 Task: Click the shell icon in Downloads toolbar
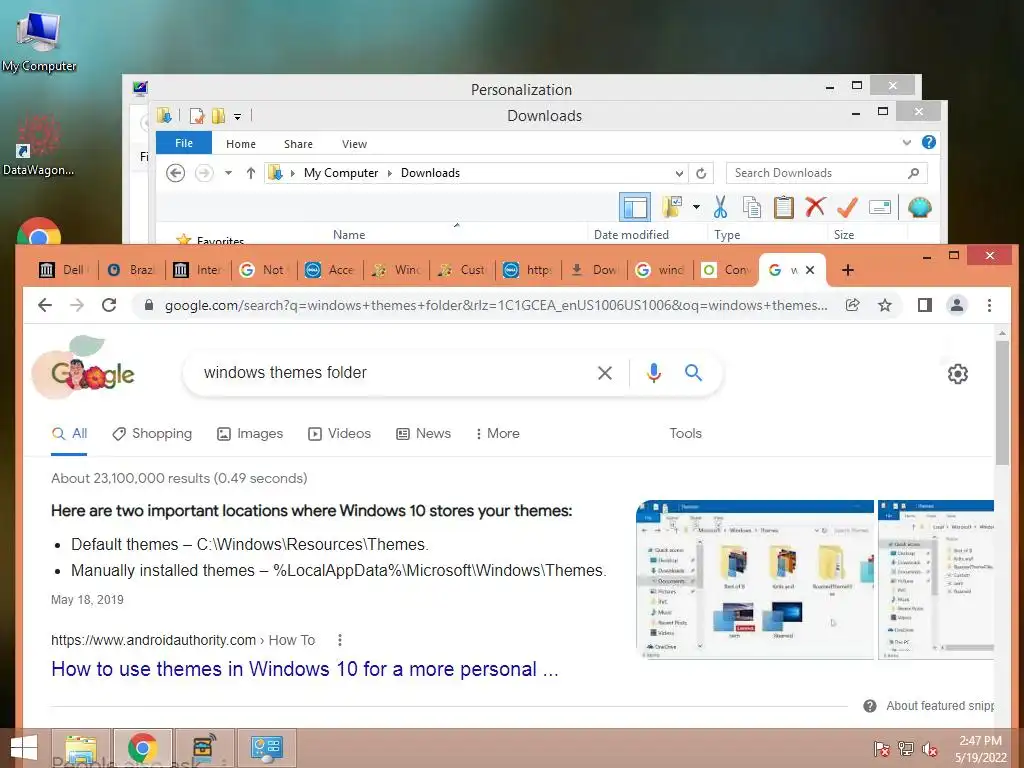pos(920,208)
